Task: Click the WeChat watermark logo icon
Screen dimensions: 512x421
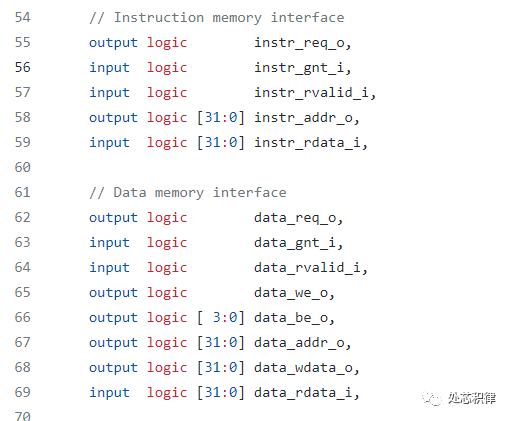Action: [x=432, y=398]
